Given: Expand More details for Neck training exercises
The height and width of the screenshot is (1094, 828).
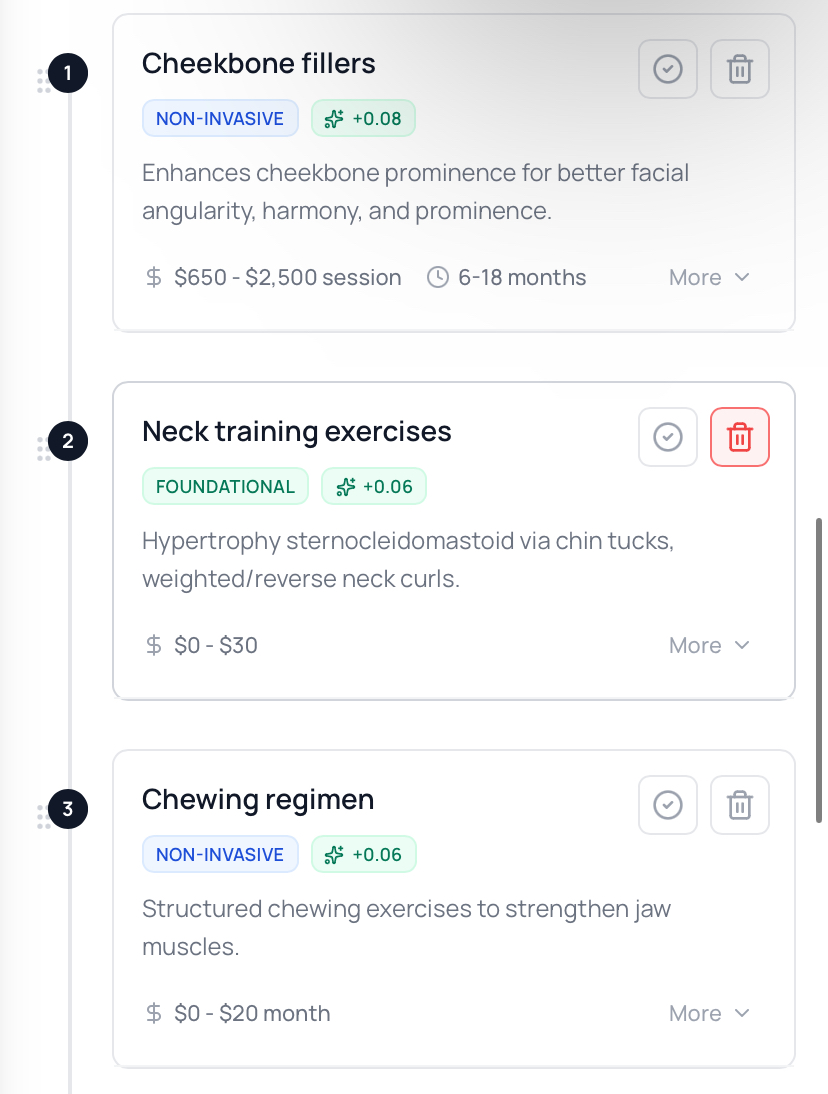Looking at the screenshot, I should click(x=709, y=645).
